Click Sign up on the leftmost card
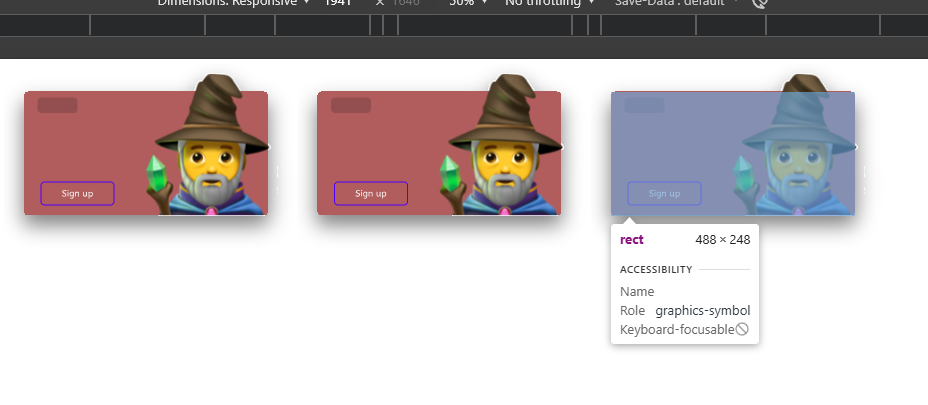The width and height of the screenshot is (928, 405). pos(78,194)
